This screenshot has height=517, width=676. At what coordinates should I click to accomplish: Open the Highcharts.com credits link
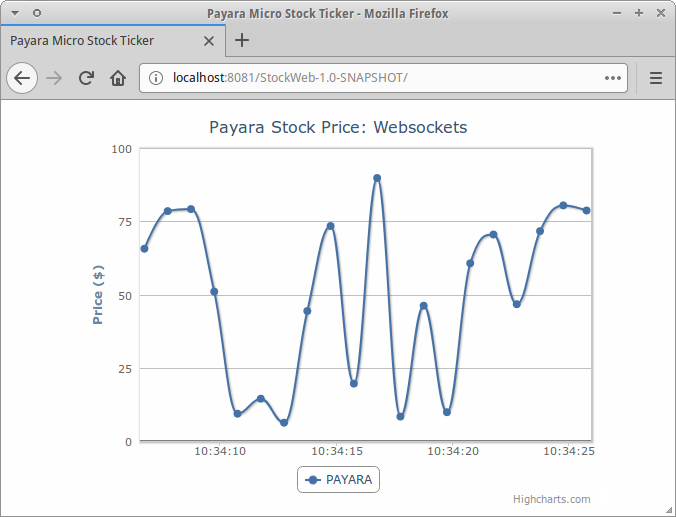[x=551, y=499]
